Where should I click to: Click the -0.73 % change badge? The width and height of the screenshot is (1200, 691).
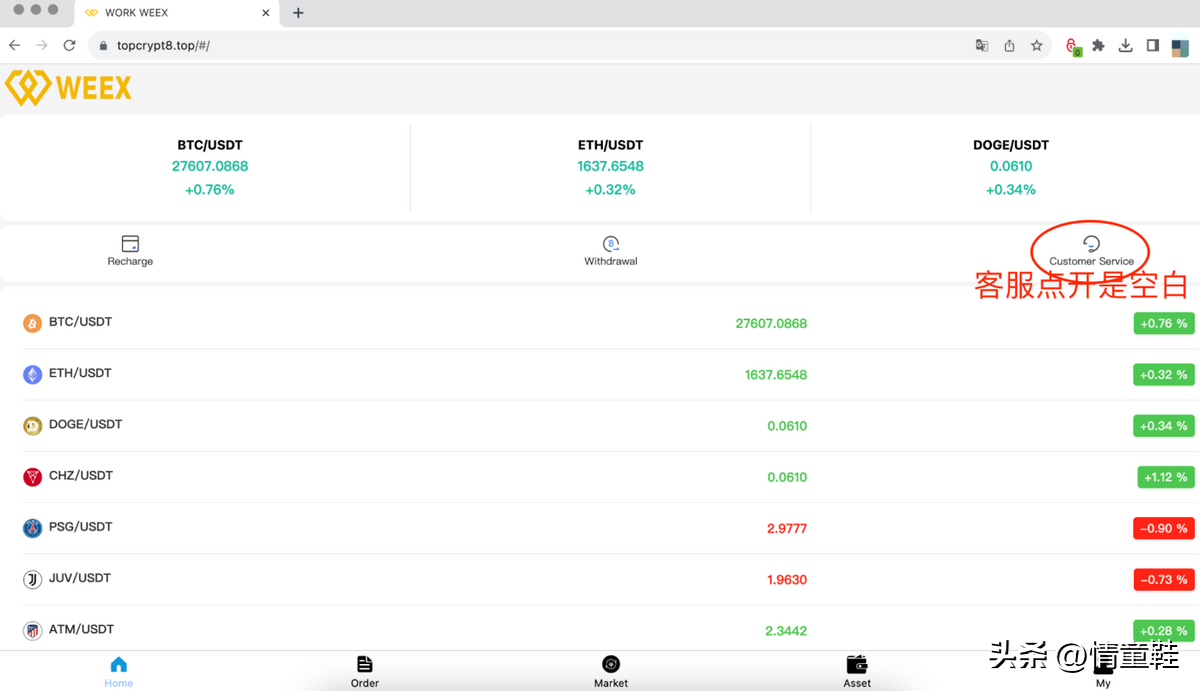1164,579
